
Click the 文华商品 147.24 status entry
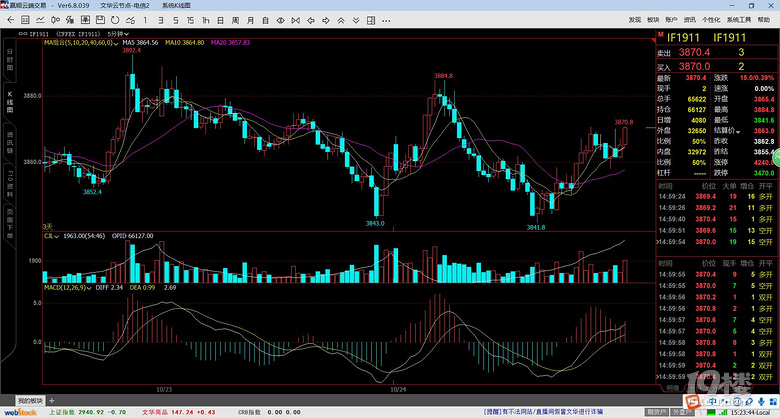click(x=179, y=412)
